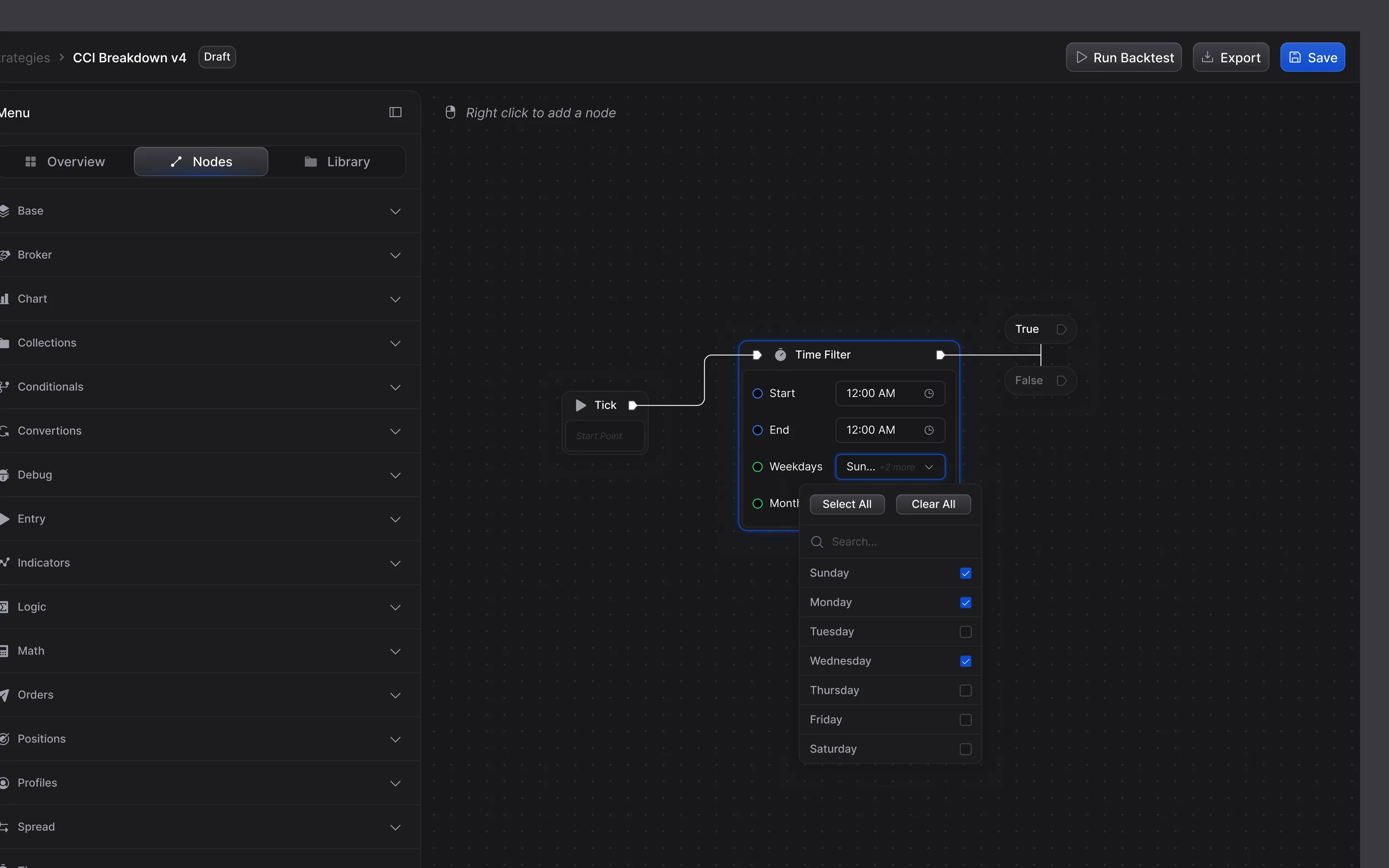
Task: Click the False node port icon
Action: pos(1061,380)
